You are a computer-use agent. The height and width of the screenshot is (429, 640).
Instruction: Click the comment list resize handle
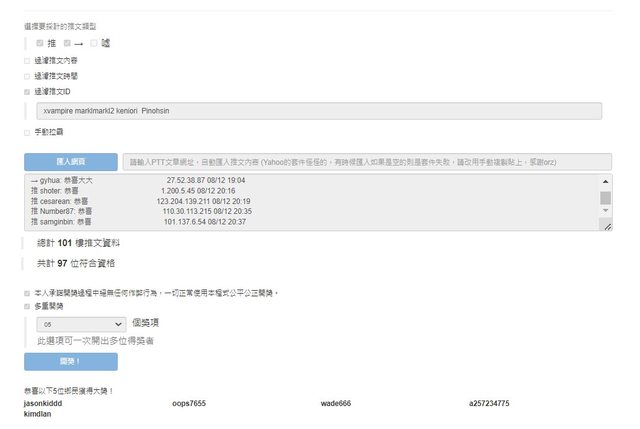coord(606,227)
